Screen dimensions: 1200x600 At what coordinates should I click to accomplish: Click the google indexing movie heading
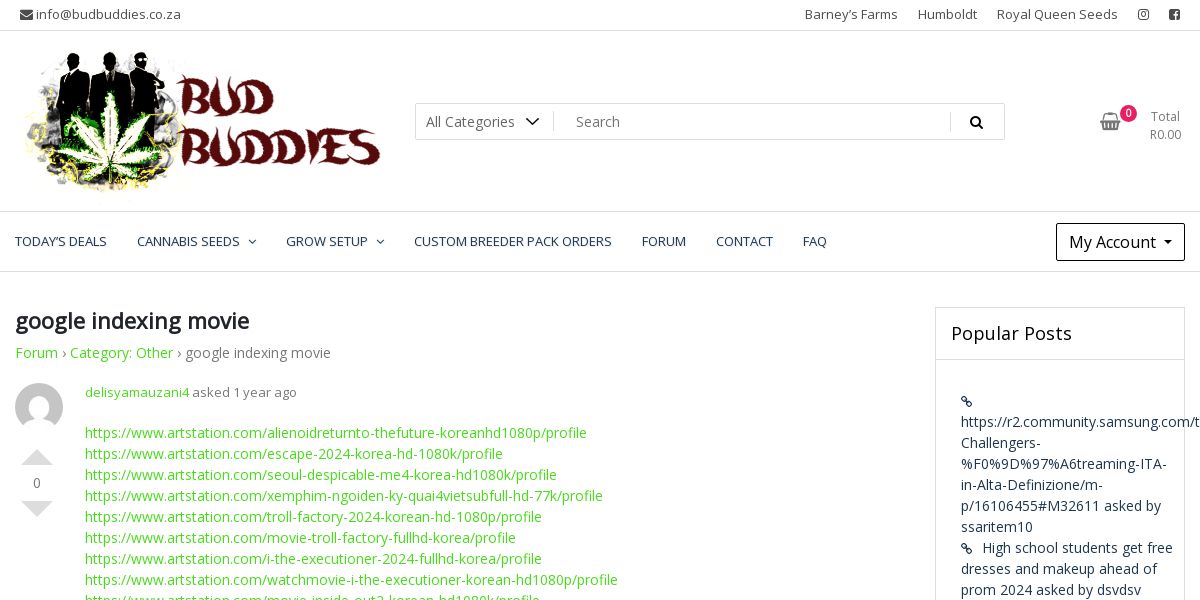132,321
